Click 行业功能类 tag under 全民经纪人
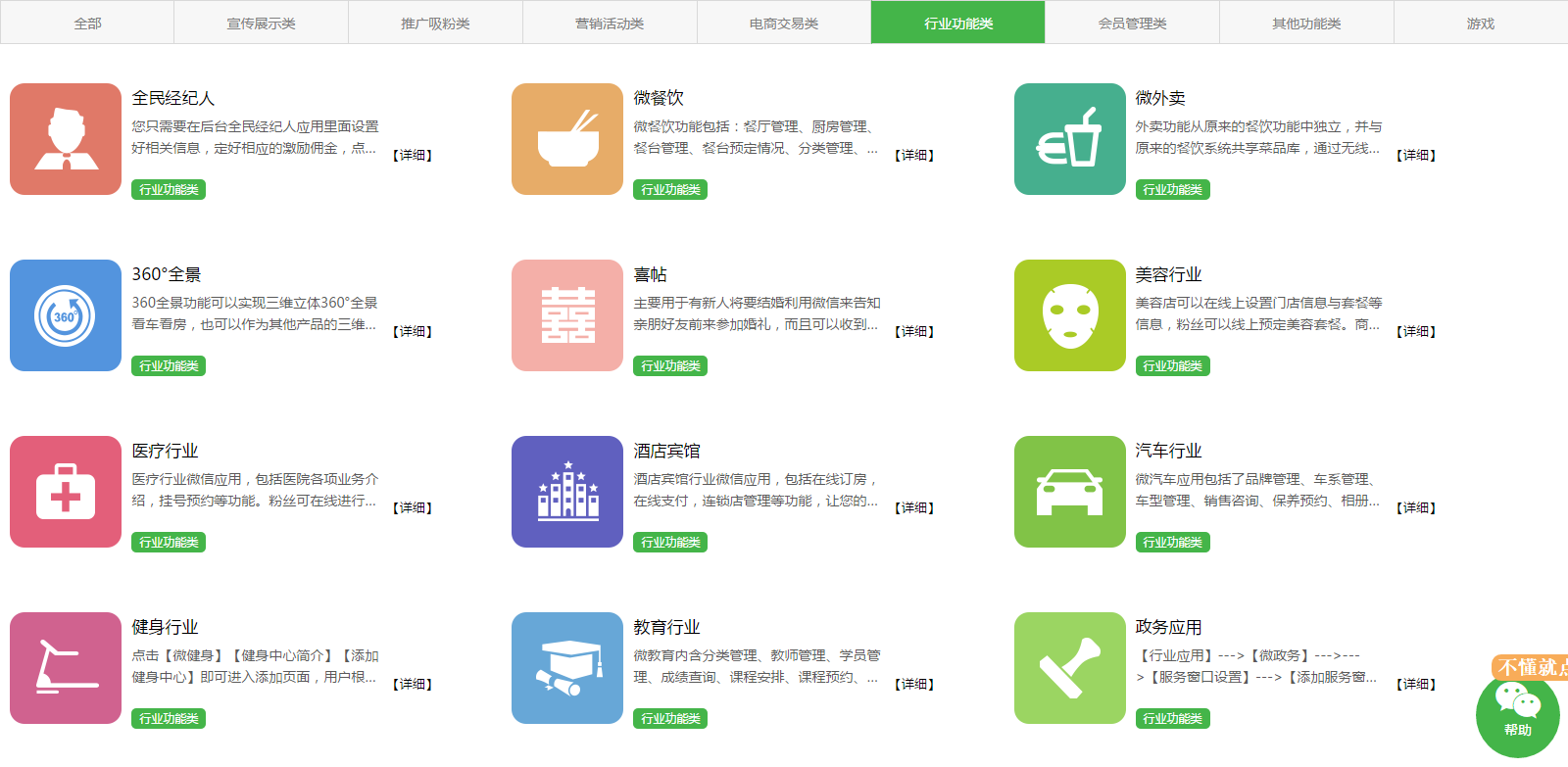1568x767 pixels. (169, 189)
